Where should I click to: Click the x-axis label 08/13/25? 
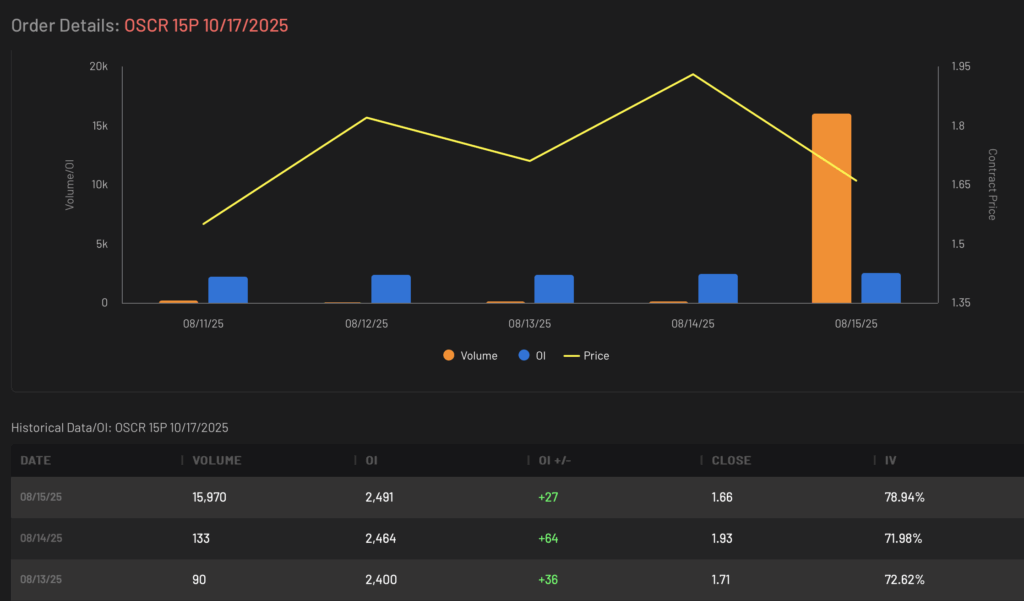tap(530, 324)
